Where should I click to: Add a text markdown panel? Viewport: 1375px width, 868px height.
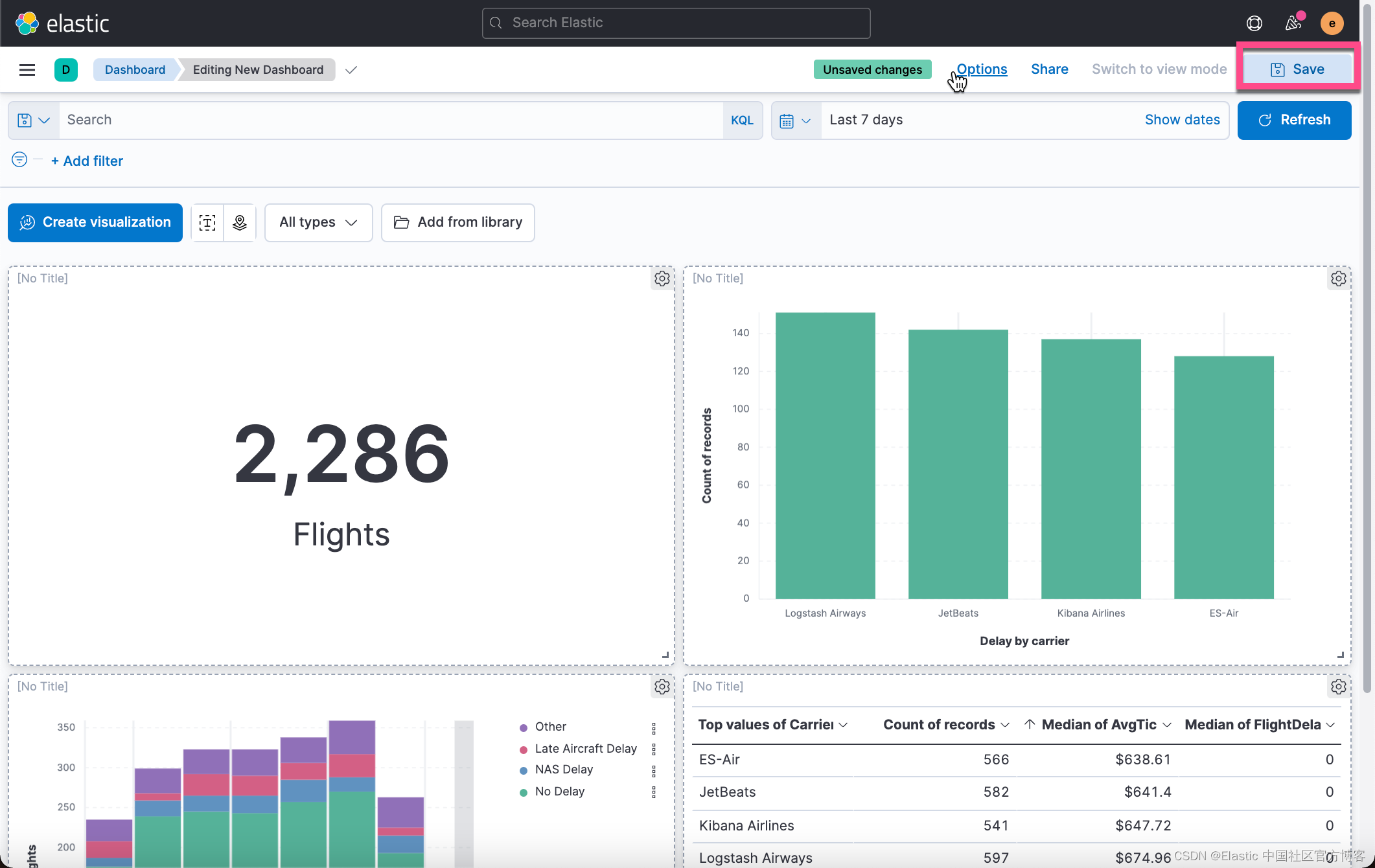(207, 223)
